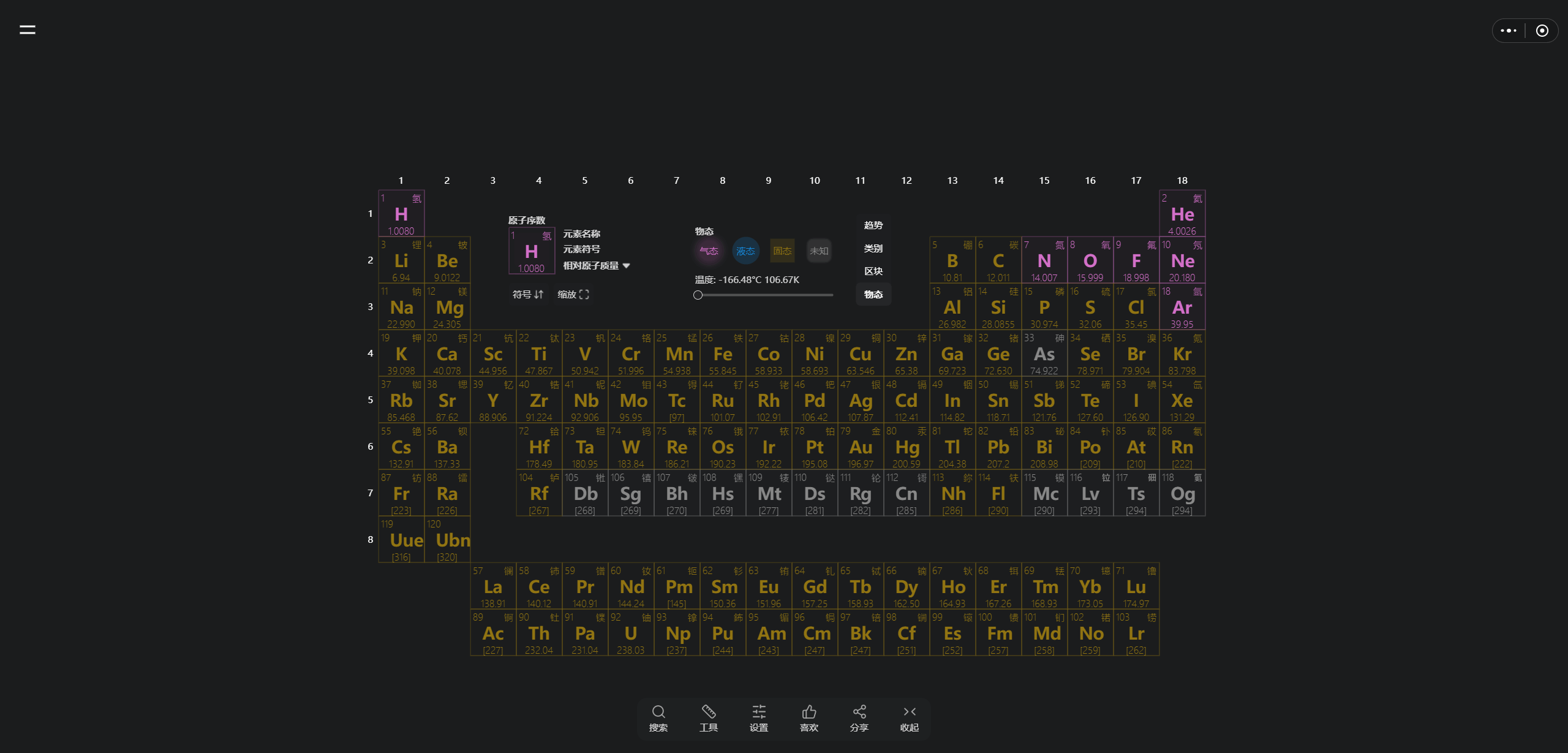Expand the 相对原子质量 dropdown arrow

(x=626, y=266)
